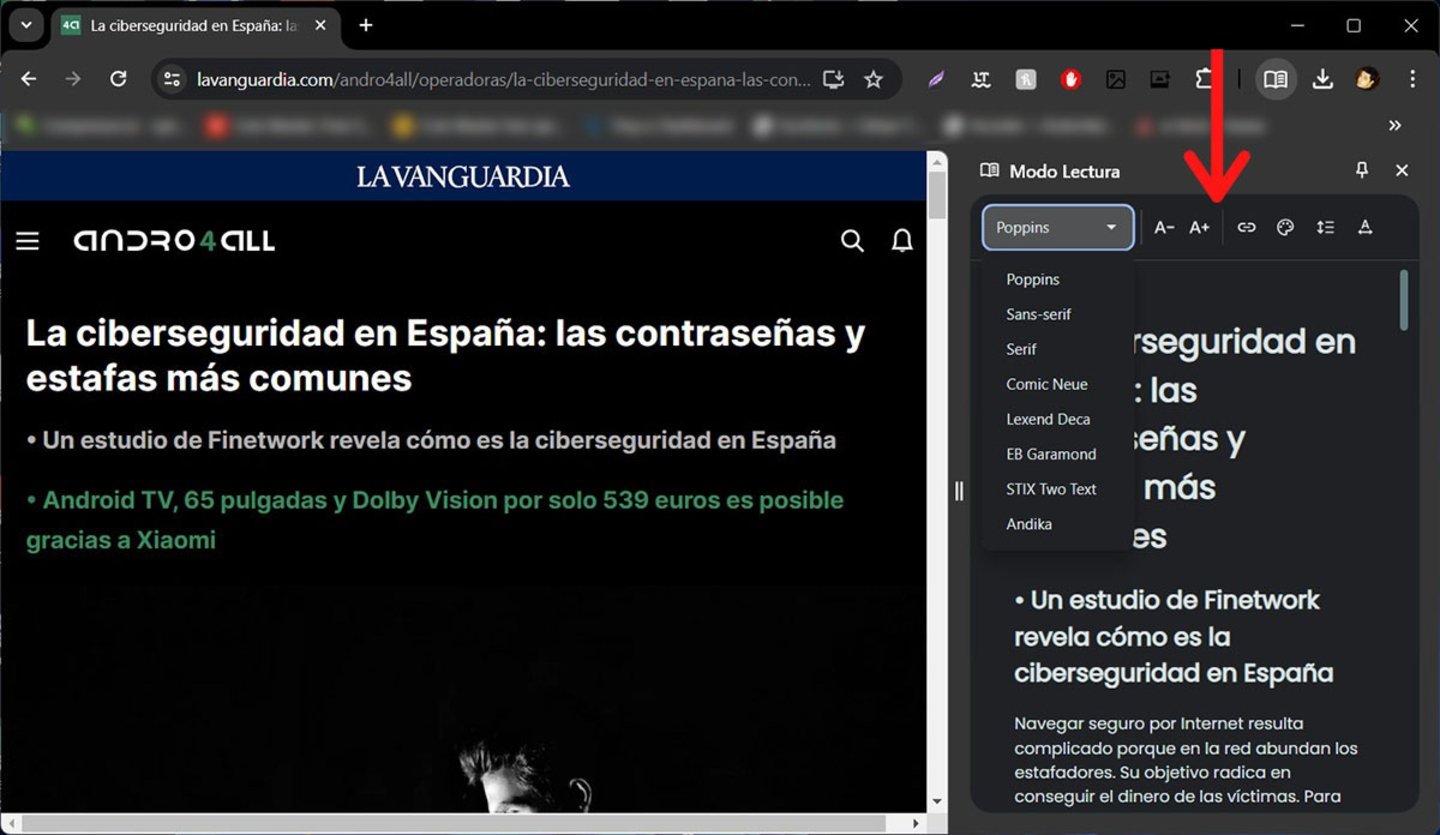The width and height of the screenshot is (1440, 835).
Task: Click the address bar URL field
Action: (504, 79)
